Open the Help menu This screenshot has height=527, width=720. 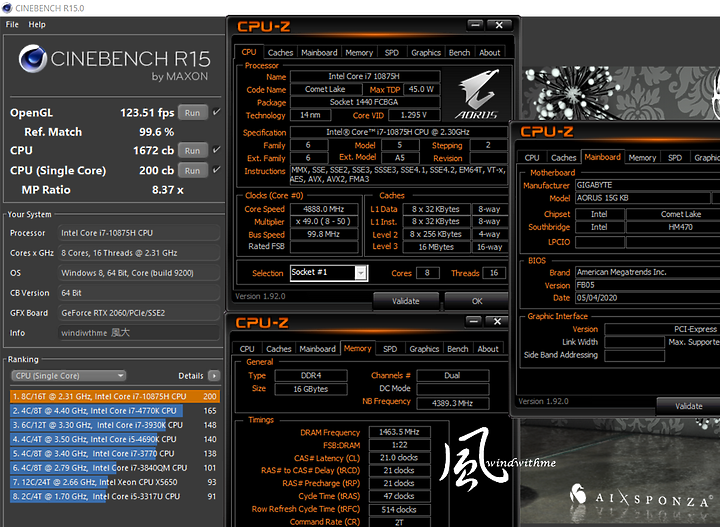tap(37, 24)
